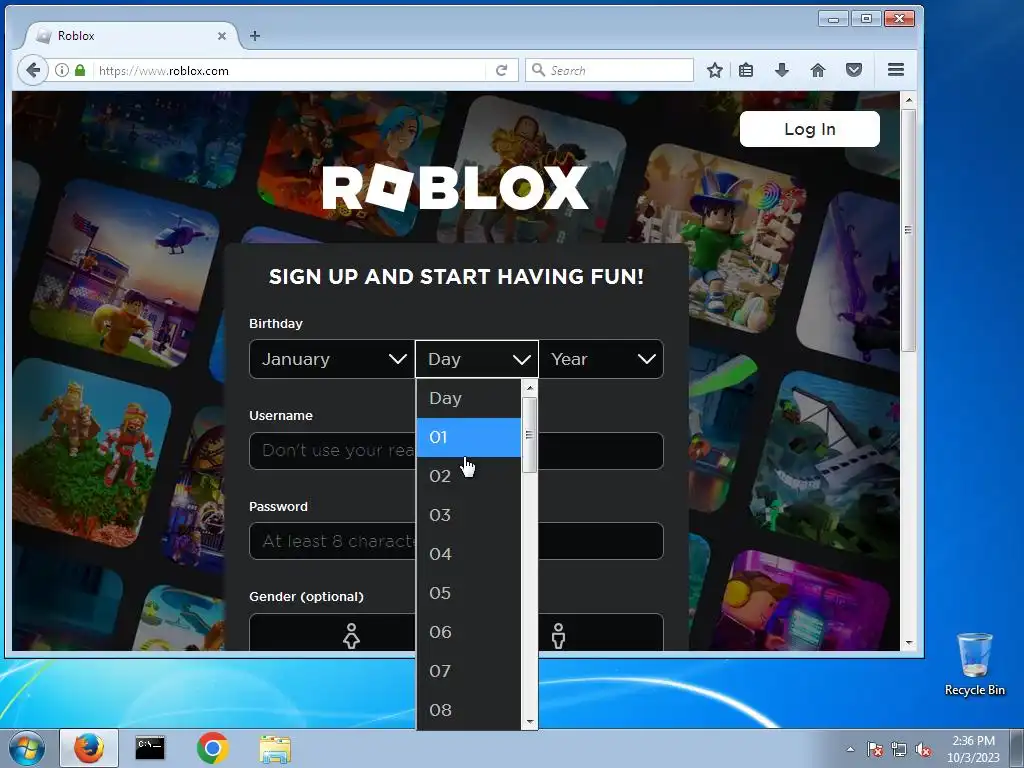Screen dimensions: 1024x768
Task: Open the Windows Start button
Action: [x=26, y=748]
